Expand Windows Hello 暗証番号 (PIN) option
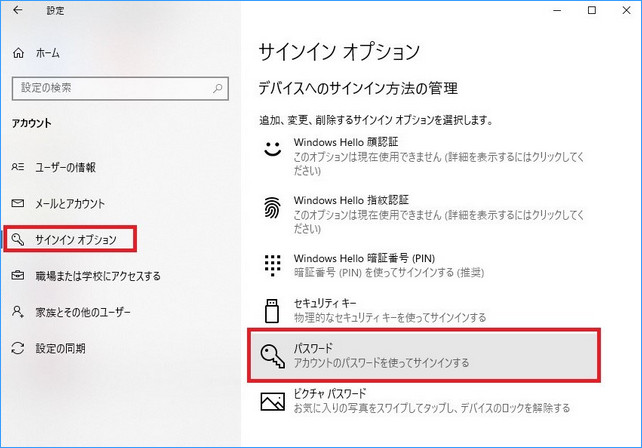The width and height of the screenshot is (642, 448). (x=420, y=265)
